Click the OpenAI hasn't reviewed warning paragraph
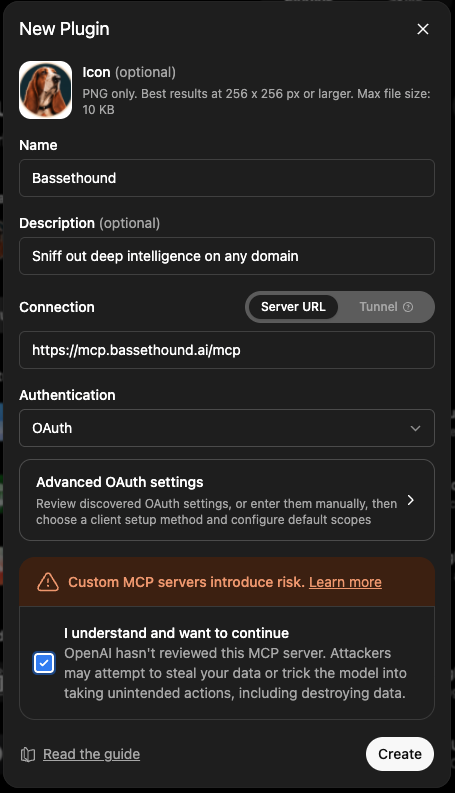The image size is (455, 793). tap(235, 673)
